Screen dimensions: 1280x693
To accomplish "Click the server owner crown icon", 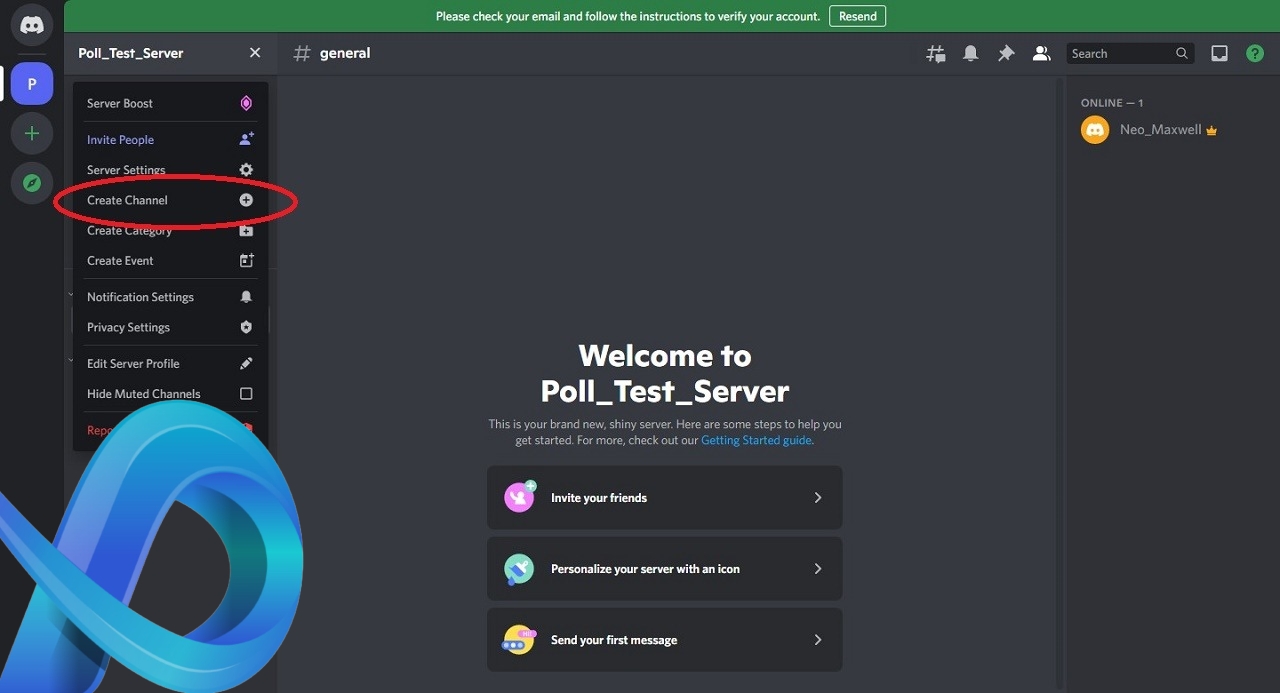I will pos(1211,130).
